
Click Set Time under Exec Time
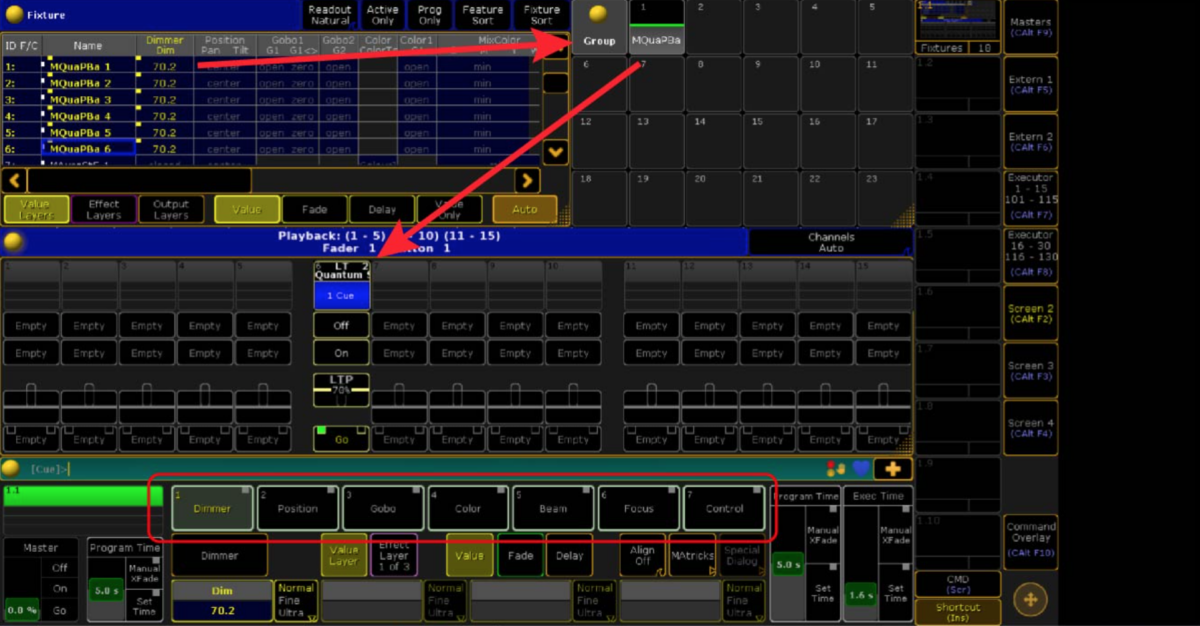[x=895, y=592]
